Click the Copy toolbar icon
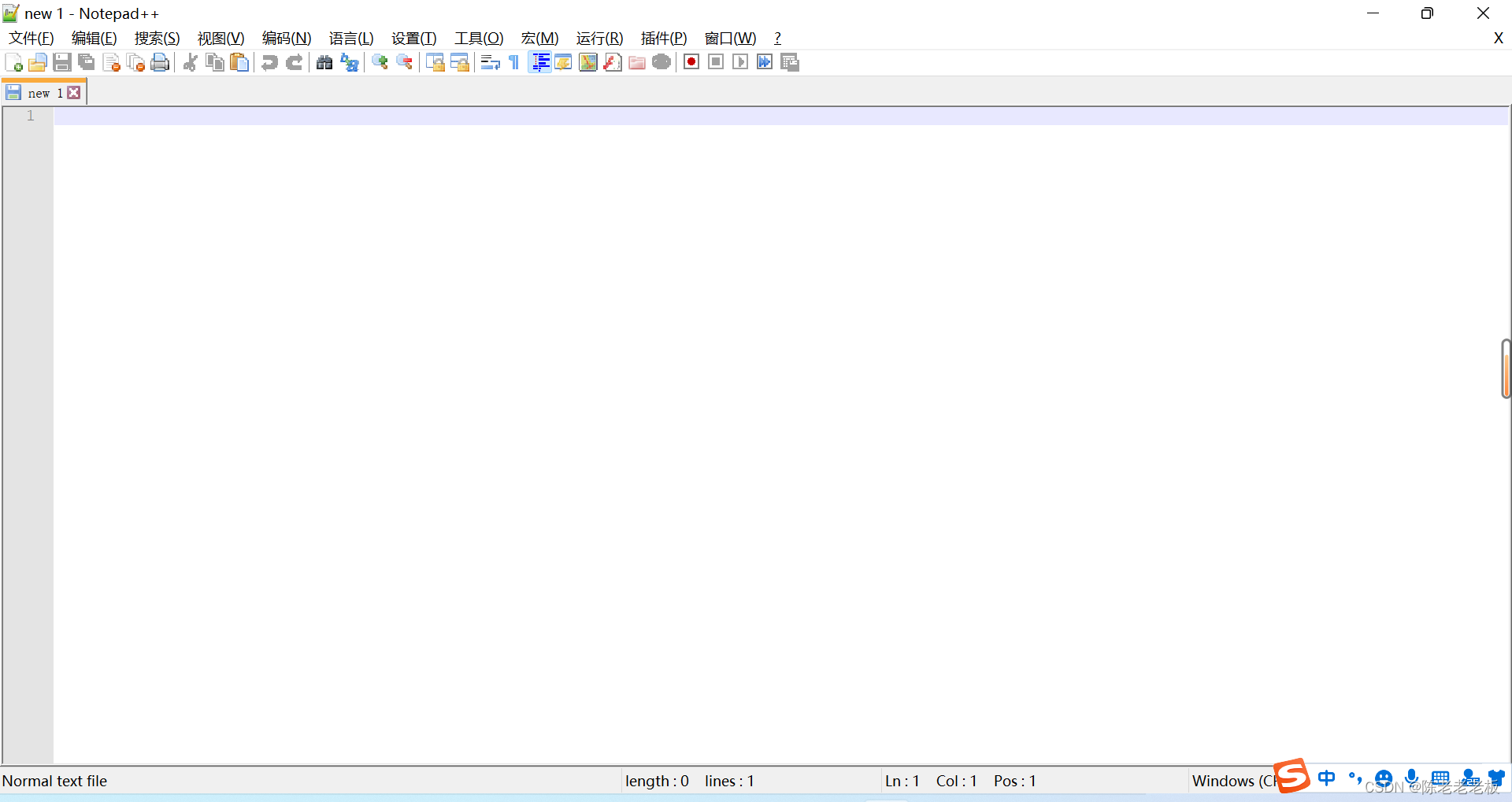 pos(214,62)
